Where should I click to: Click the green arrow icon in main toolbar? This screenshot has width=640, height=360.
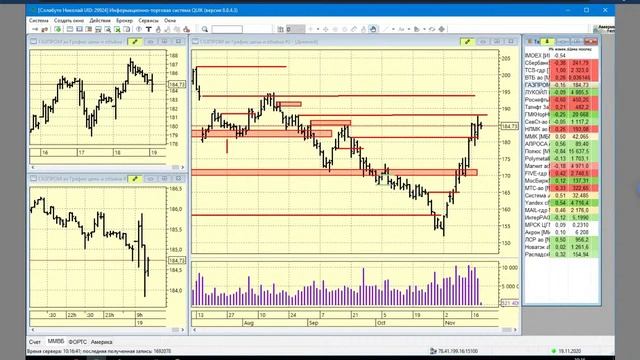pos(58,29)
